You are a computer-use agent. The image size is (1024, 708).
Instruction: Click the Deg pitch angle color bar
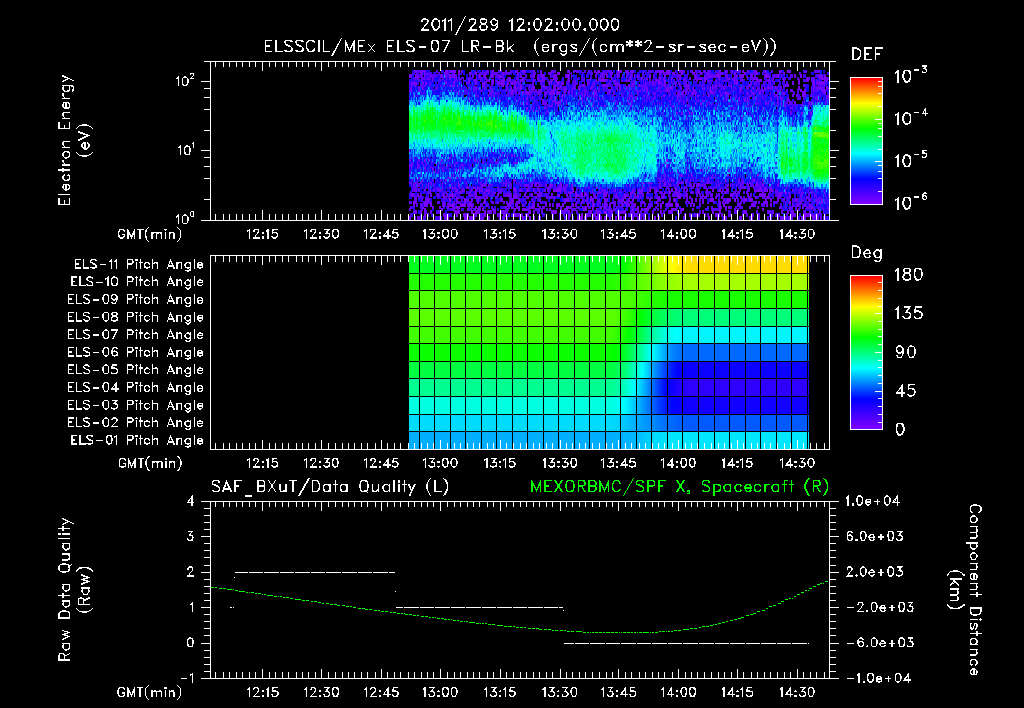(866, 353)
